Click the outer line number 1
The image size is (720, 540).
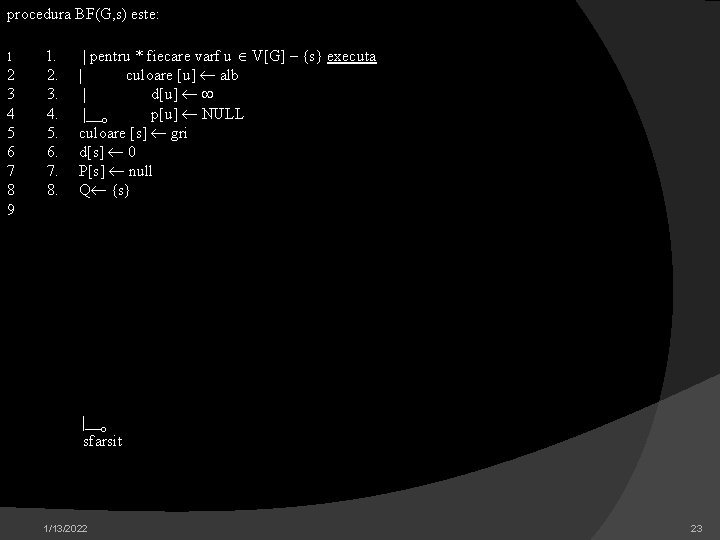coord(10,57)
